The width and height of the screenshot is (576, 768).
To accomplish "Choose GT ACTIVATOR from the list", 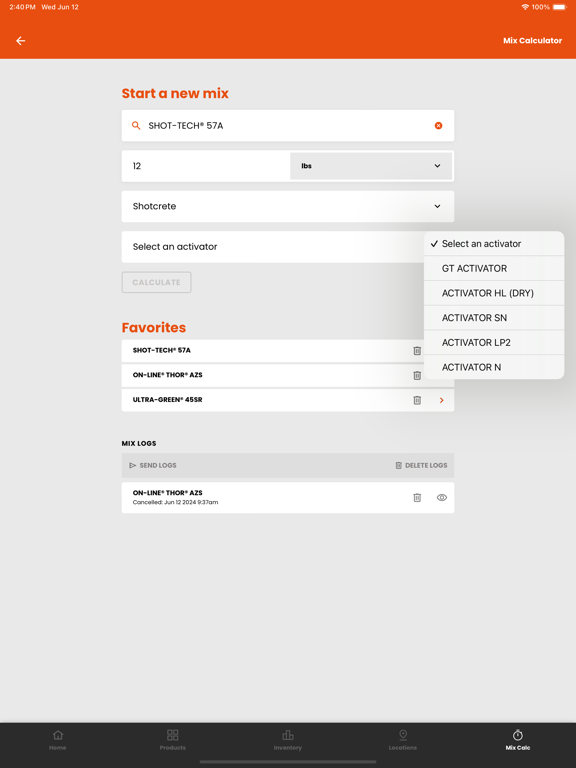I will coord(494,268).
